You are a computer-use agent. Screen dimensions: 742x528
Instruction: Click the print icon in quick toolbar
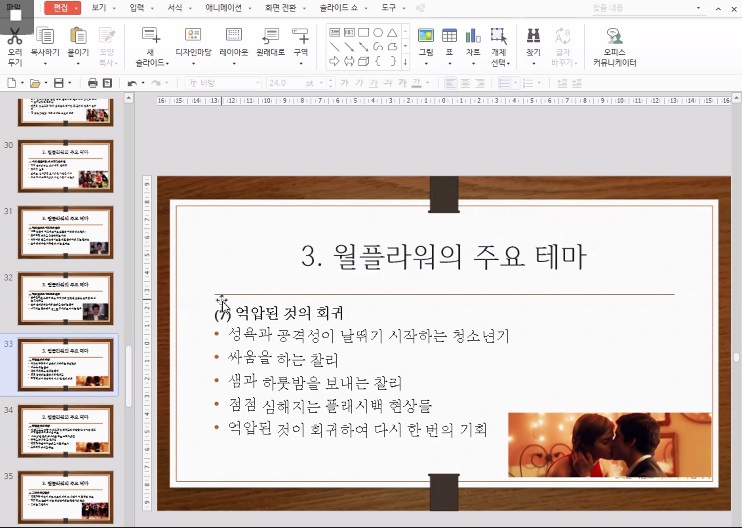point(92,83)
